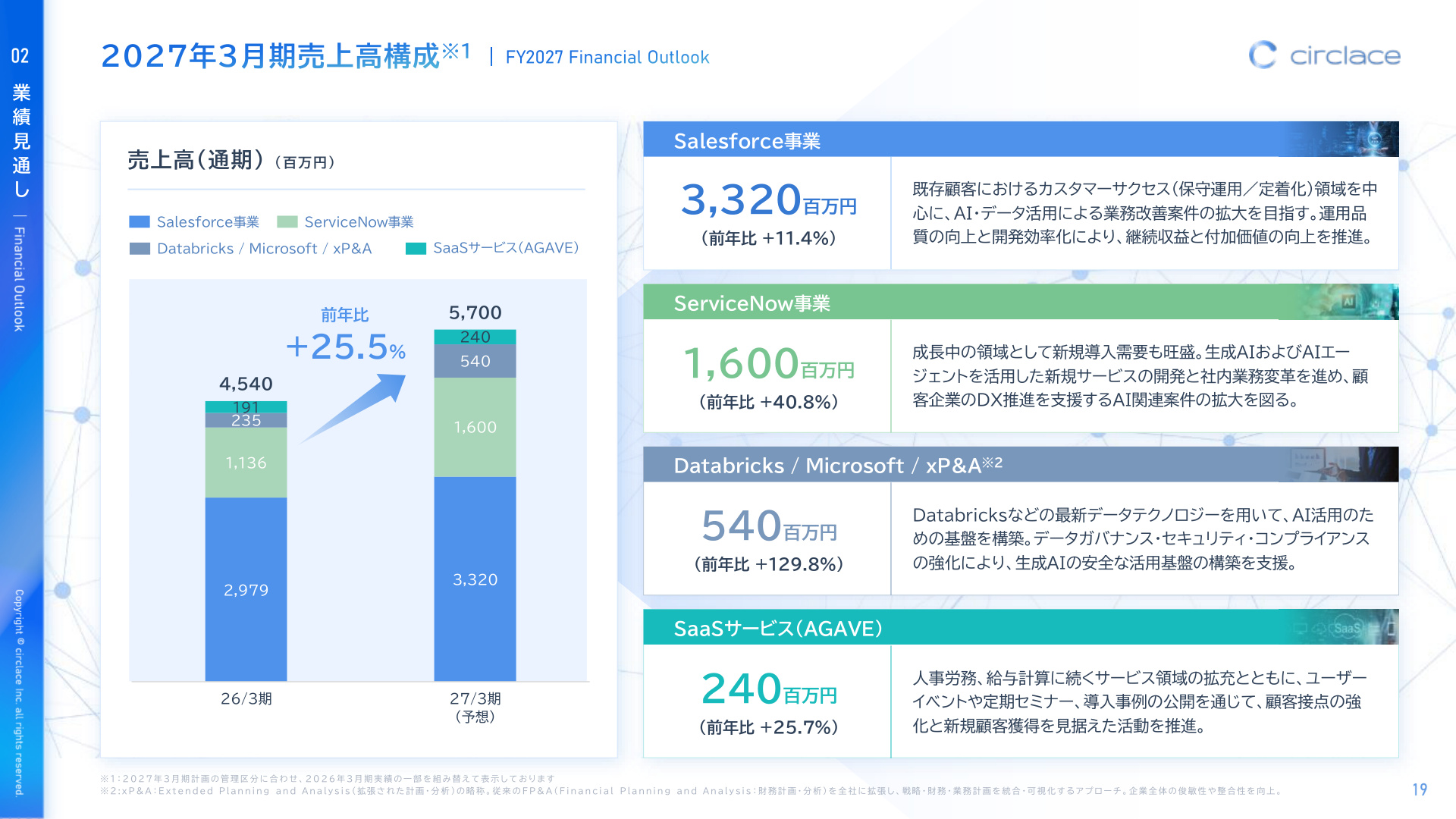Click the description starting Databricksなどの最新
The image size is (1456, 819).
(1143, 538)
